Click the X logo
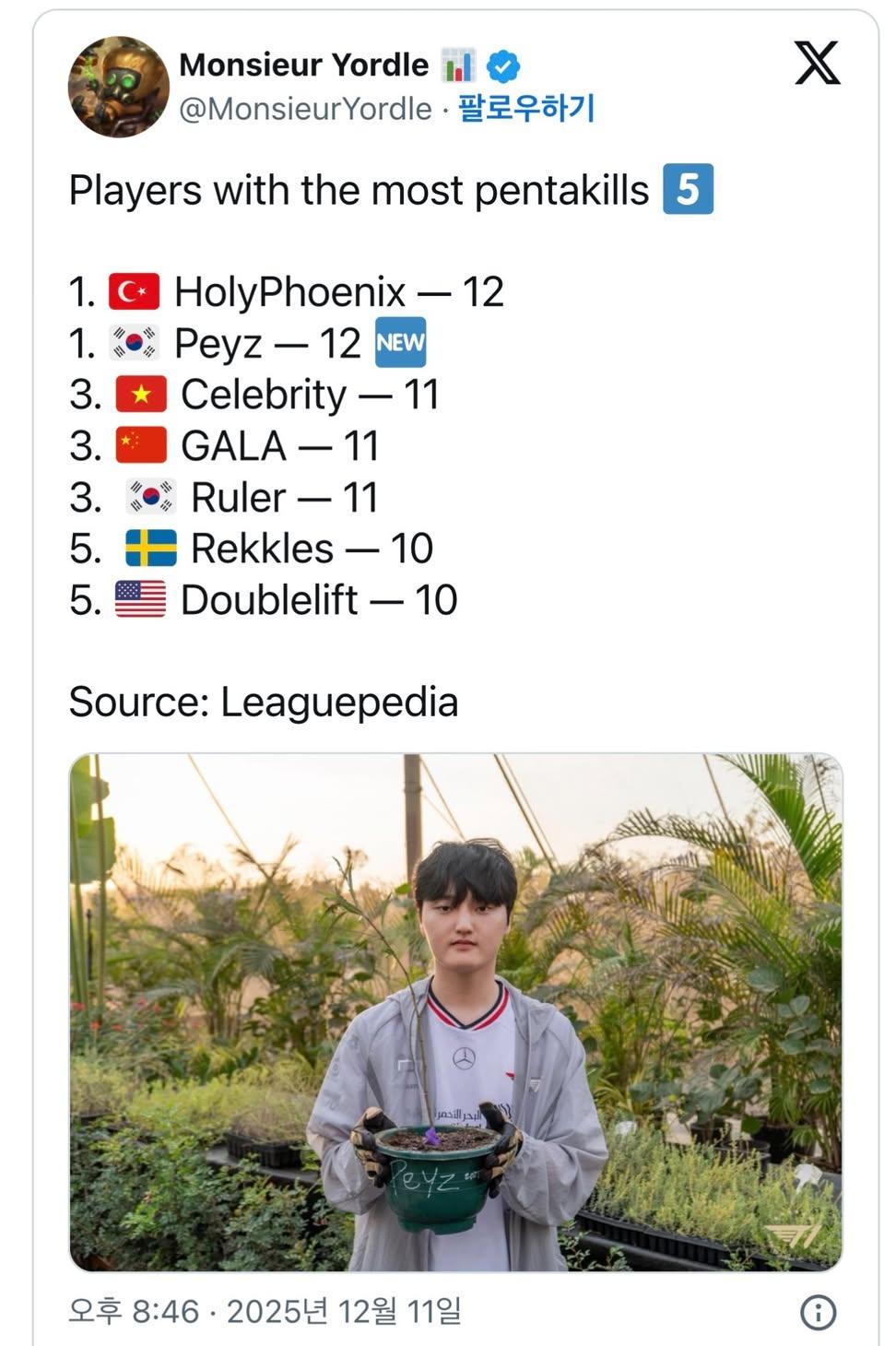 [817, 64]
